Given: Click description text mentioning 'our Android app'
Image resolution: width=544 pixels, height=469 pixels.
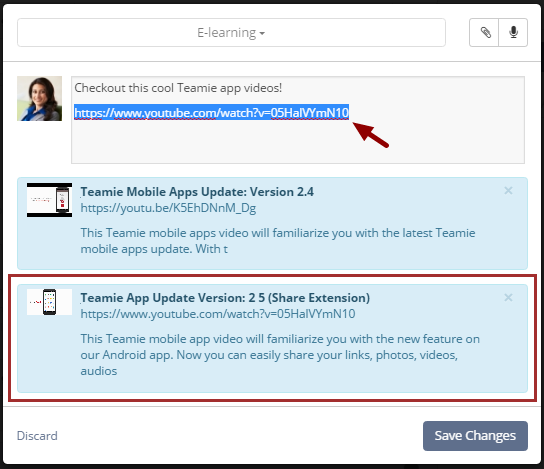Looking at the screenshot, I should click(x=280, y=355).
